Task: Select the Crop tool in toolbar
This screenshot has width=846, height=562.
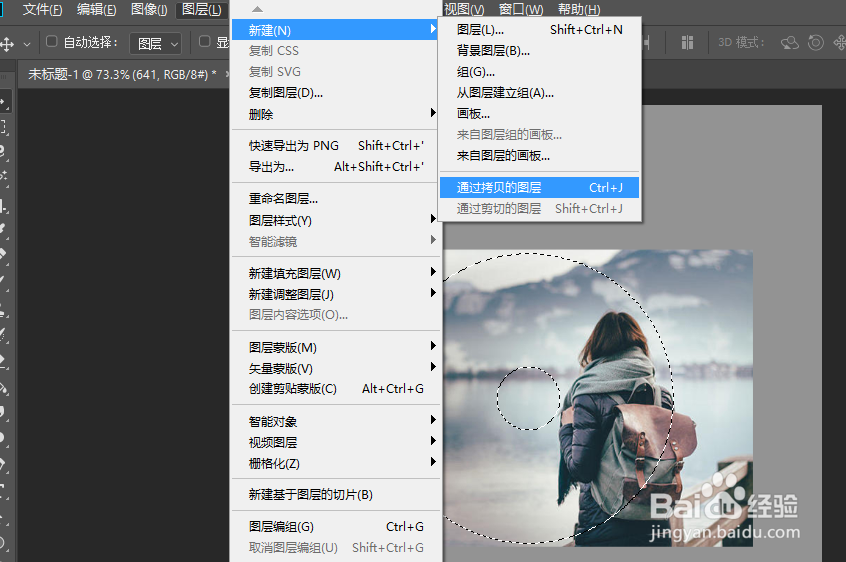Action: [4, 205]
